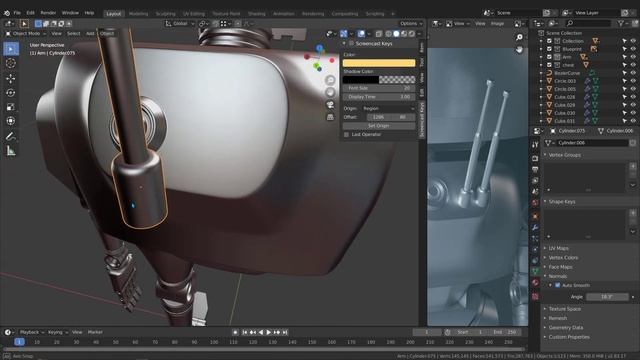
Task: Click the zoom icon in image editor
Action: 519,38
